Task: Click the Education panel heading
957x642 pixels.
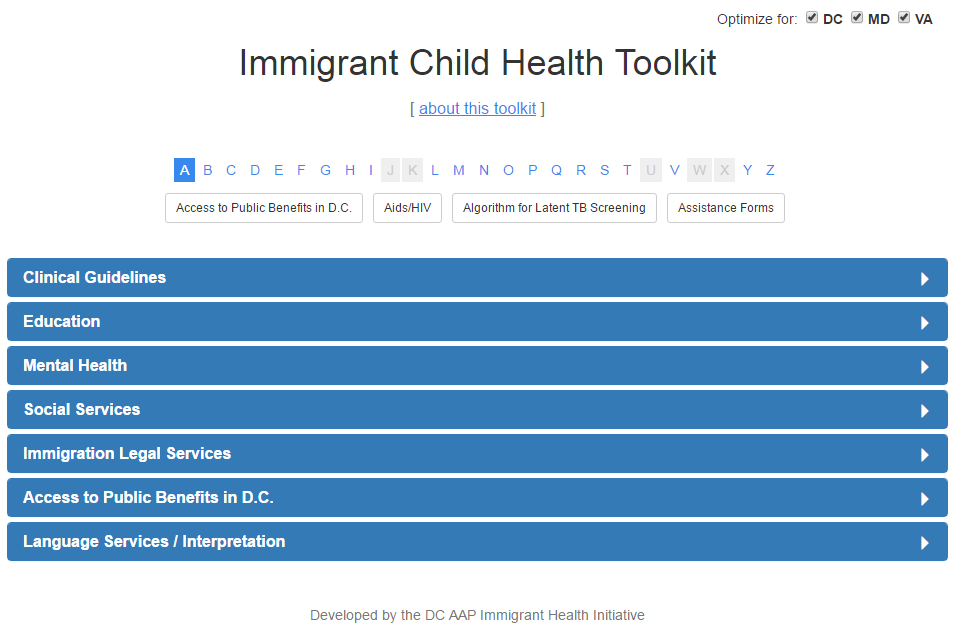Action: (x=477, y=322)
